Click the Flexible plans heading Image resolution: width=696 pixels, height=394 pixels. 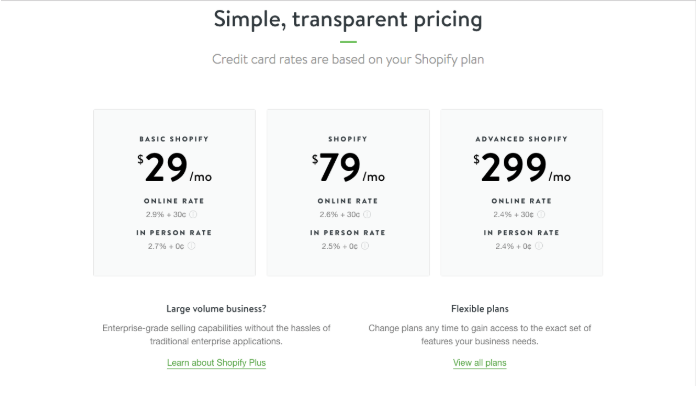[480, 309]
